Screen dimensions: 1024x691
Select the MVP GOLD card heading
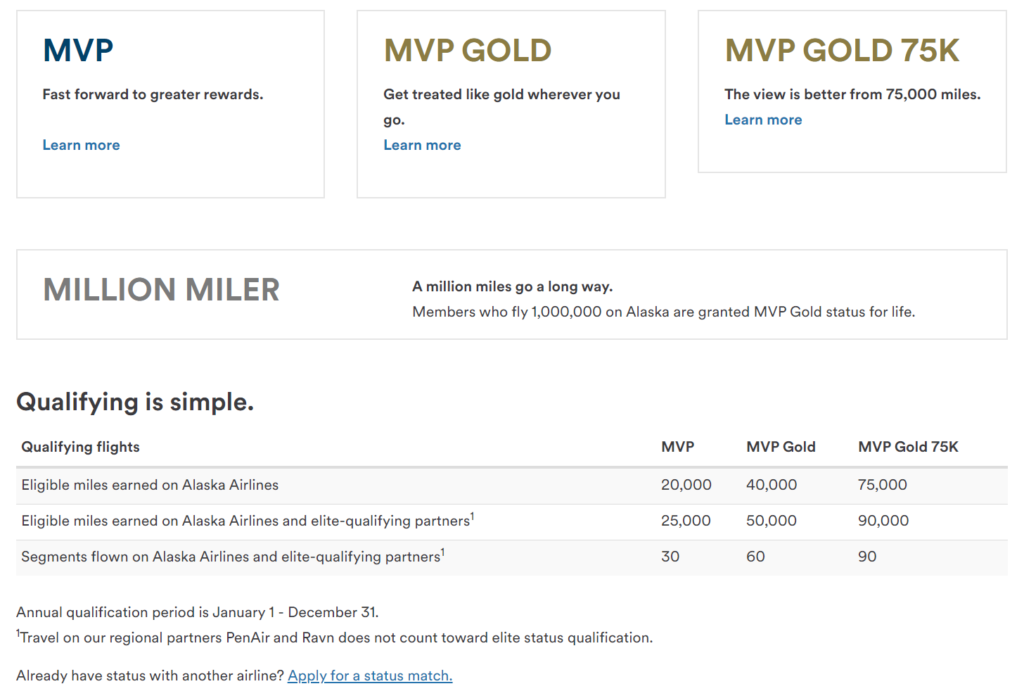(x=467, y=50)
